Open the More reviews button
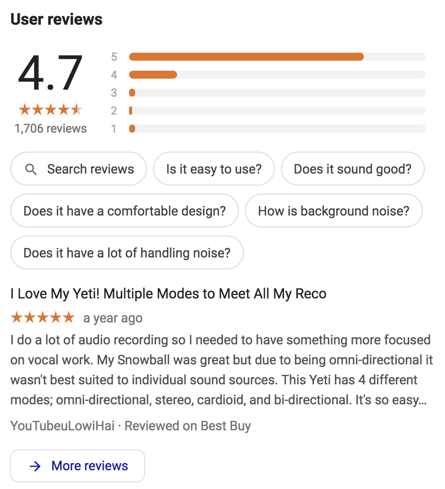The height and width of the screenshot is (489, 445). 78,466
